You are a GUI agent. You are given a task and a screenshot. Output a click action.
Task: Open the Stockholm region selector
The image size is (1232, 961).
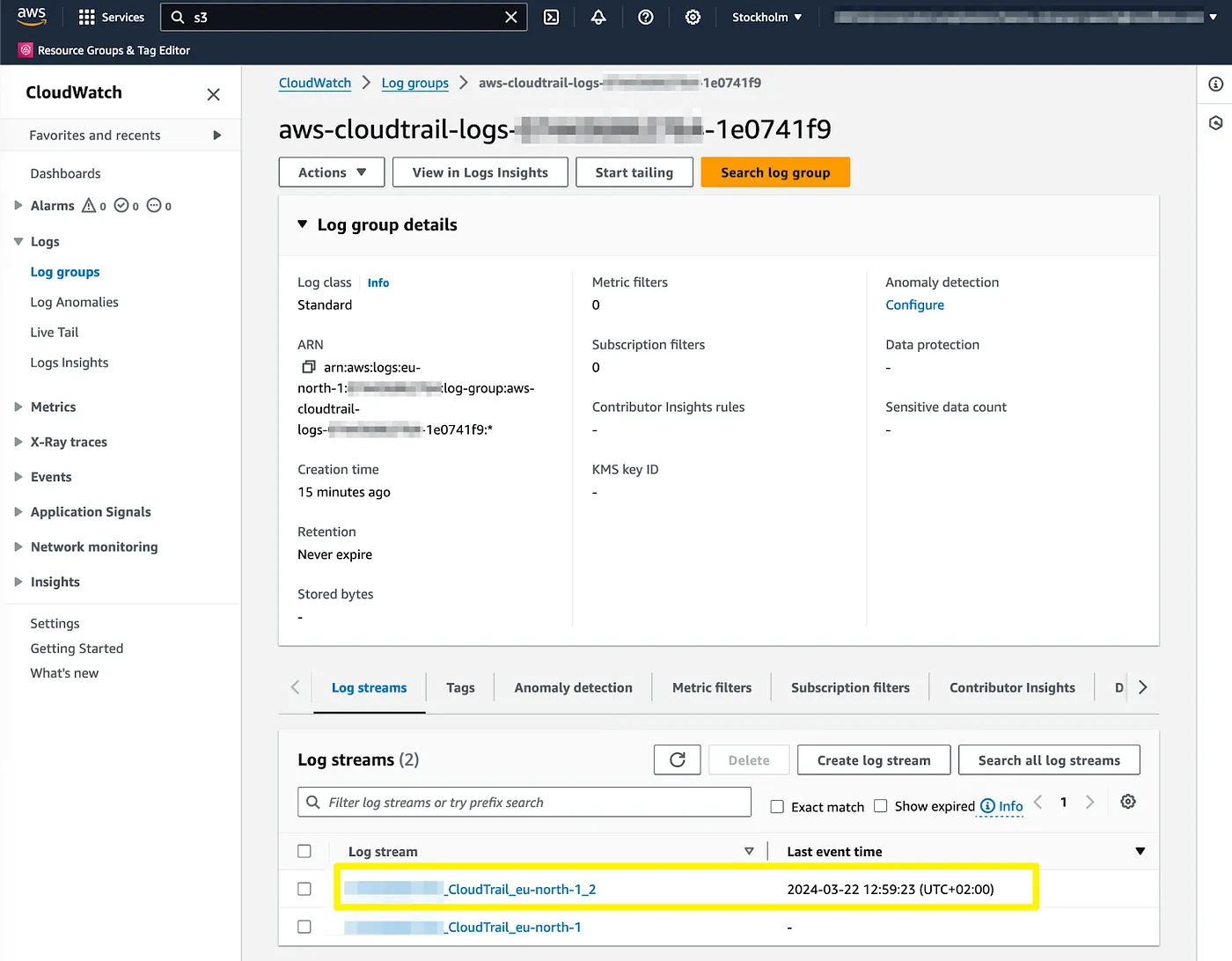766,18
